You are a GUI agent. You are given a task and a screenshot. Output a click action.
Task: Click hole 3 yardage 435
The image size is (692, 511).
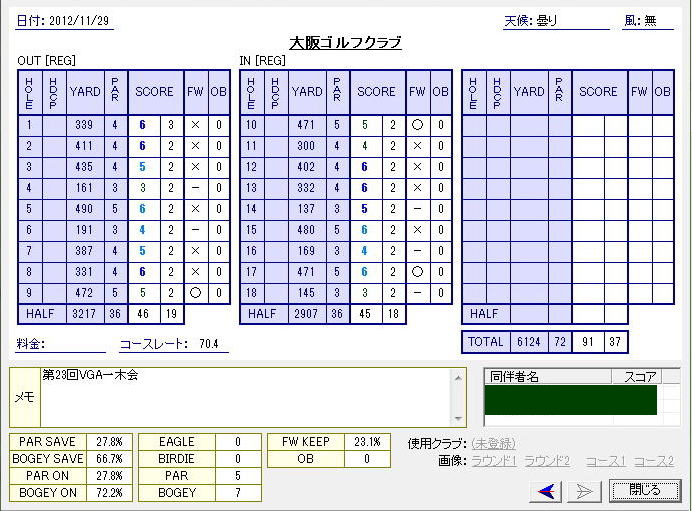[x=84, y=167]
